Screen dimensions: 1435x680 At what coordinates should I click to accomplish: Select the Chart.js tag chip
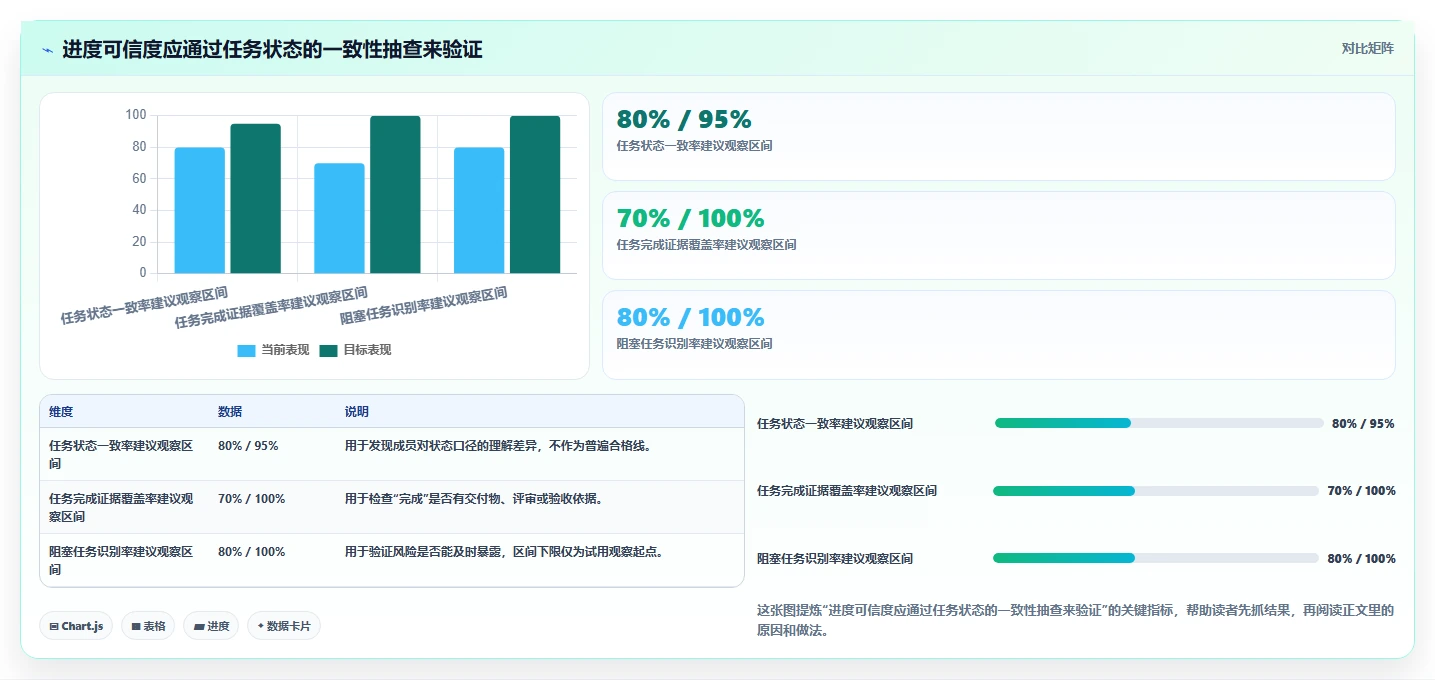click(76, 626)
